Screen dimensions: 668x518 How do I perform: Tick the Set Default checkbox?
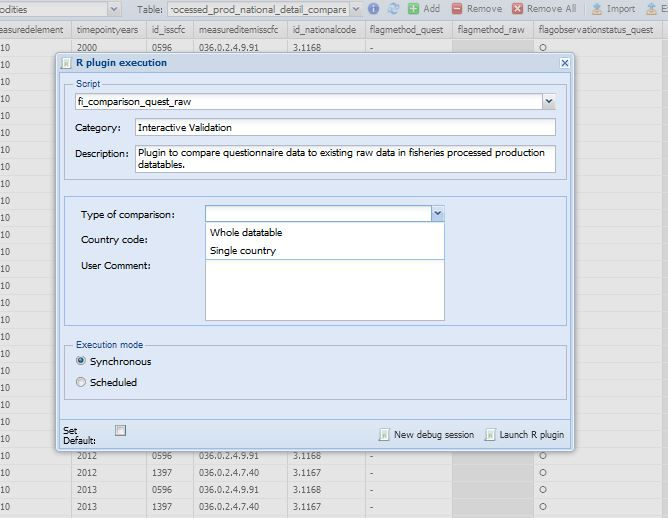pos(120,430)
